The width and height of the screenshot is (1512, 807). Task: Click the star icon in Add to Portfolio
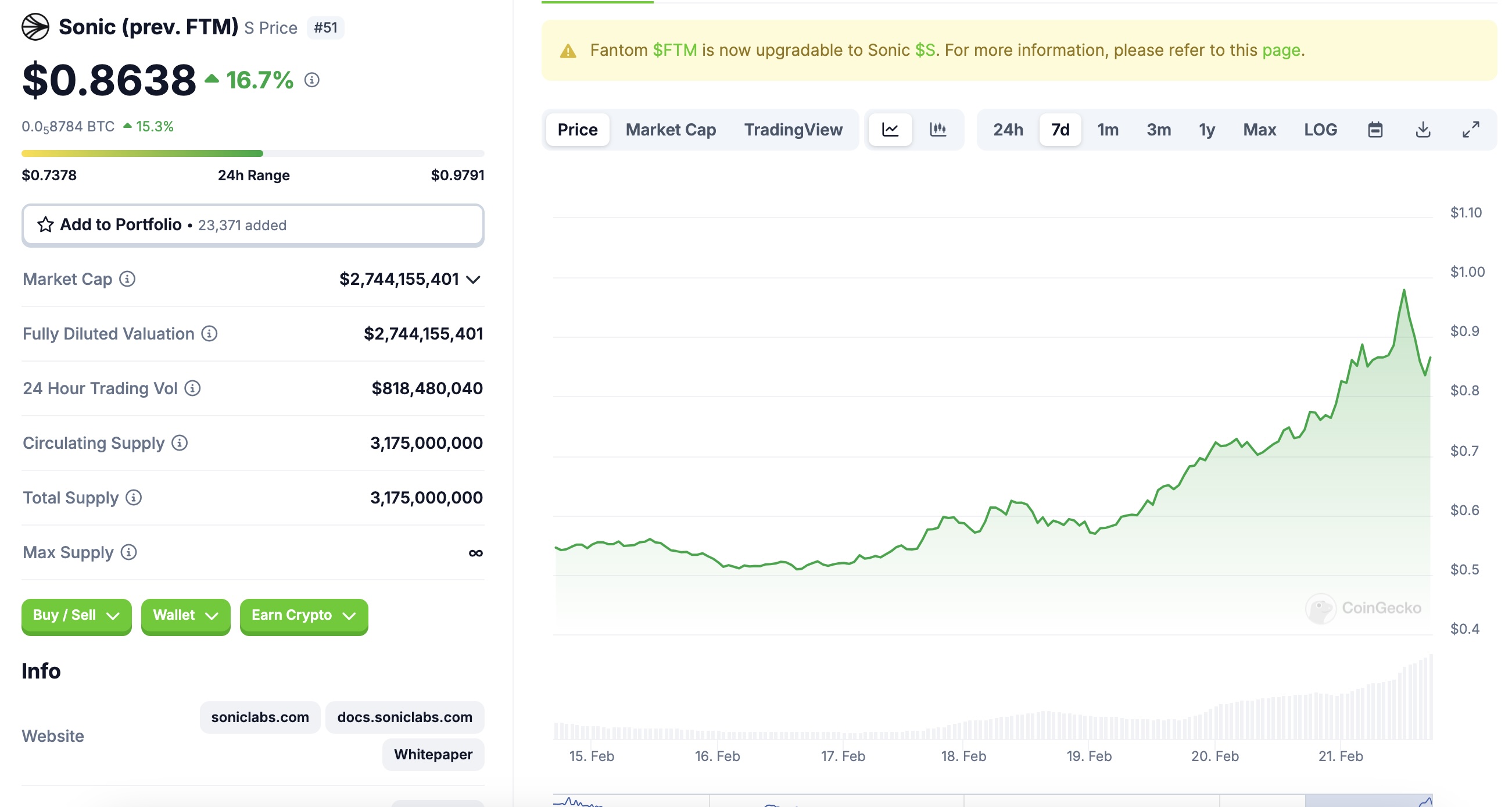click(46, 224)
